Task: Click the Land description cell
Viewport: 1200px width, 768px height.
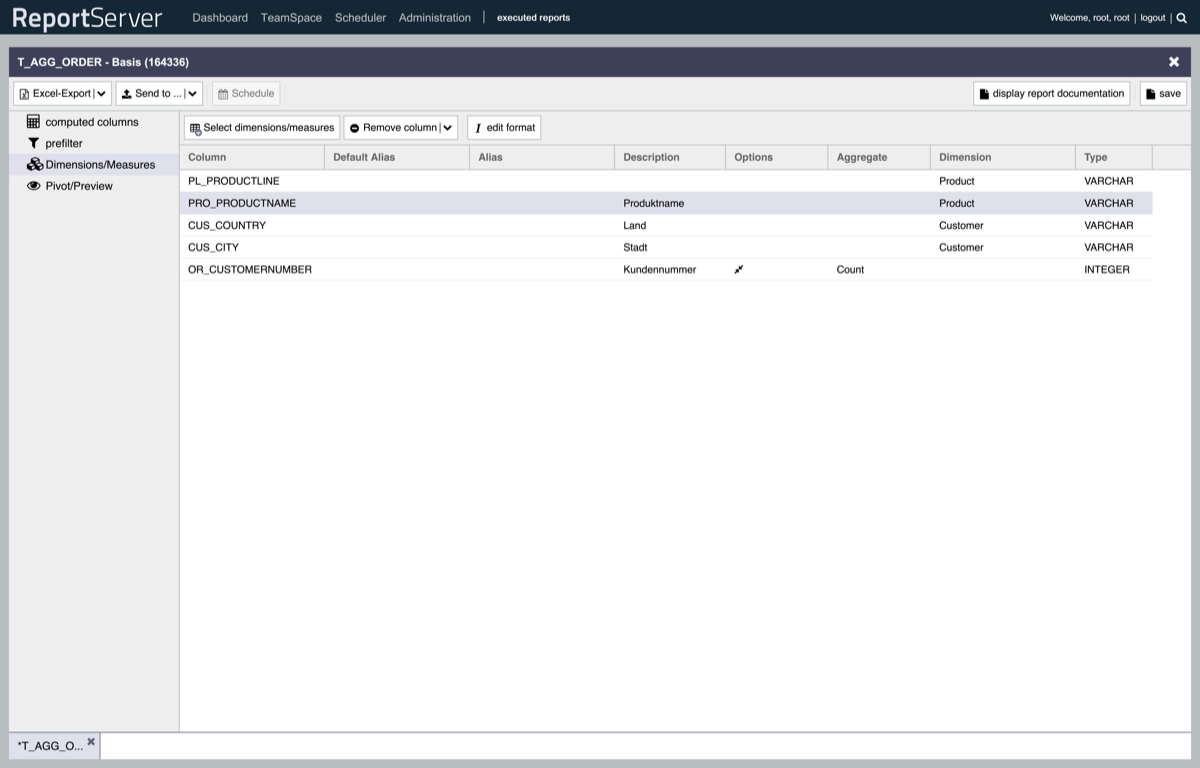Action: (x=635, y=225)
